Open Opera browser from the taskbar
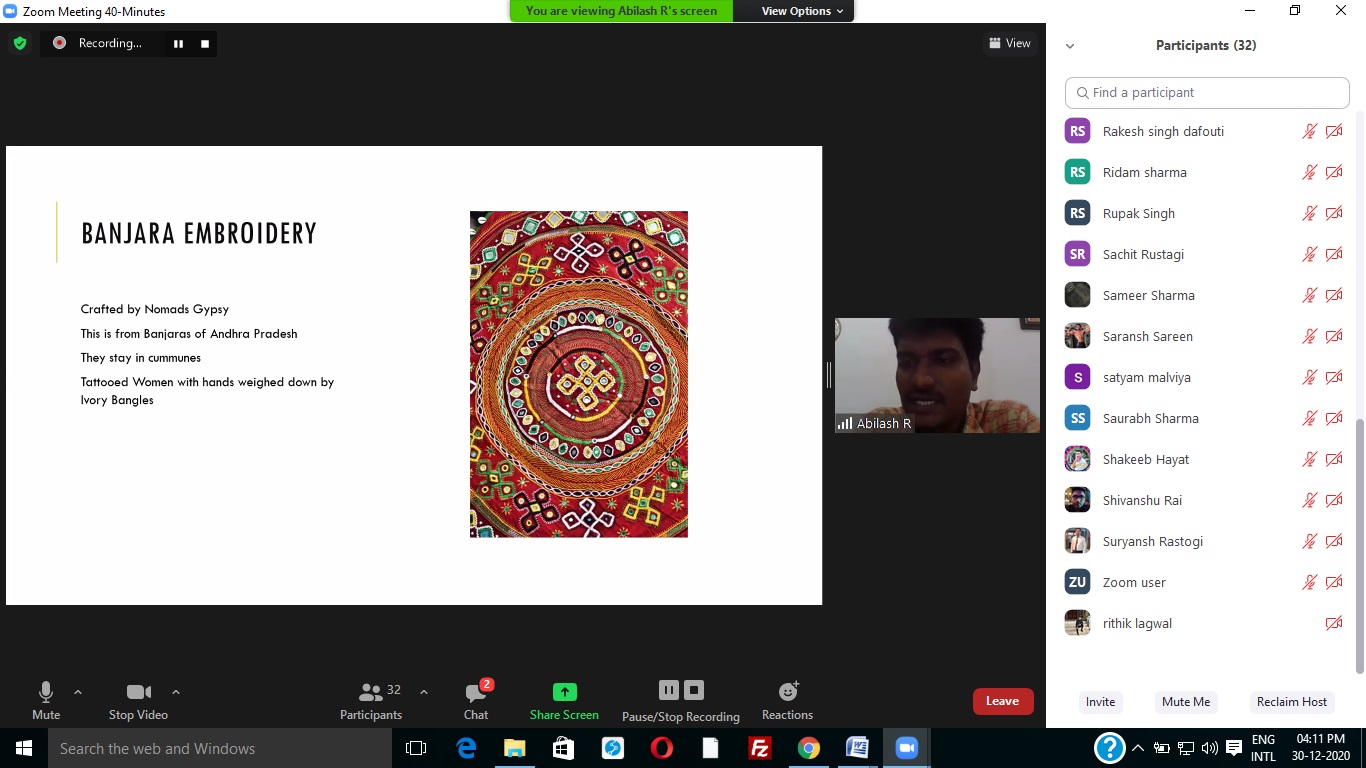The height and width of the screenshot is (768, 1366). click(661, 748)
